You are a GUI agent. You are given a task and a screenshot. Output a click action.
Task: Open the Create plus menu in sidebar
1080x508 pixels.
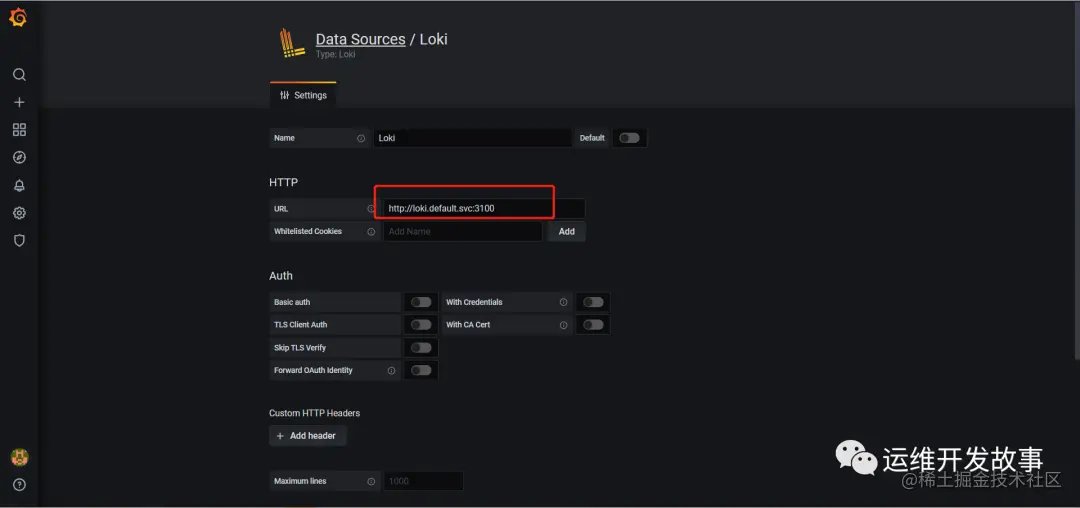click(19, 102)
